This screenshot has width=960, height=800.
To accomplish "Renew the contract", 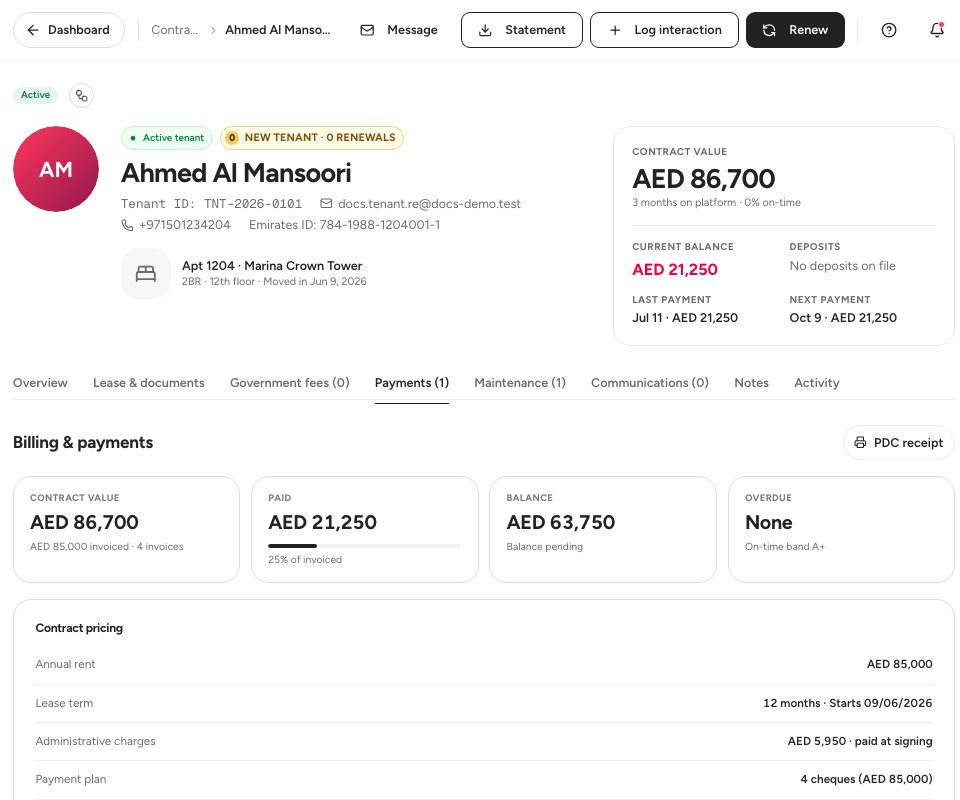I will (x=795, y=30).
